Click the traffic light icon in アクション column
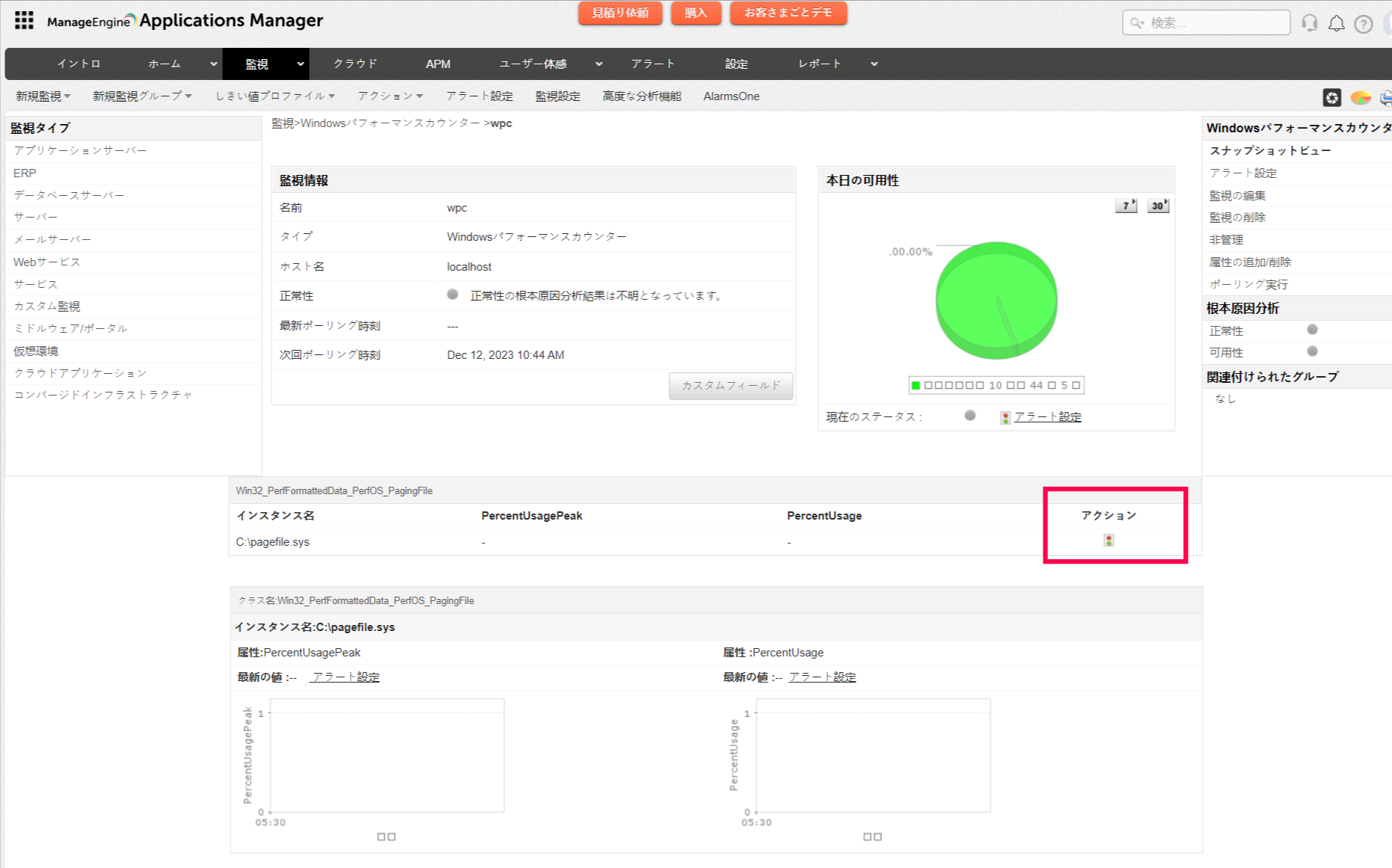 [x=1109, y=541]
